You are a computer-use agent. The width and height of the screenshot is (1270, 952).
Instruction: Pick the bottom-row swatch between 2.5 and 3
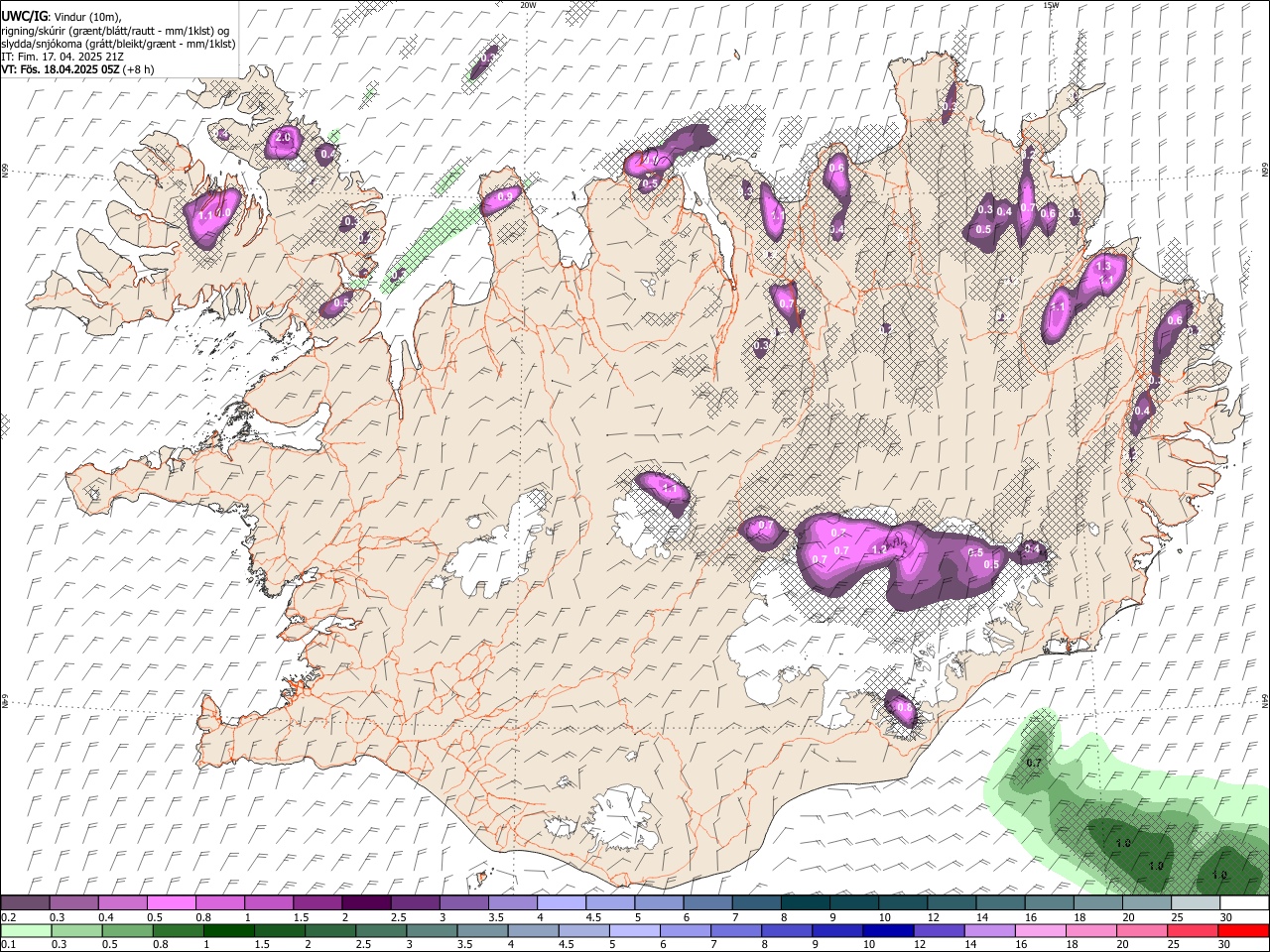(380, 930)
